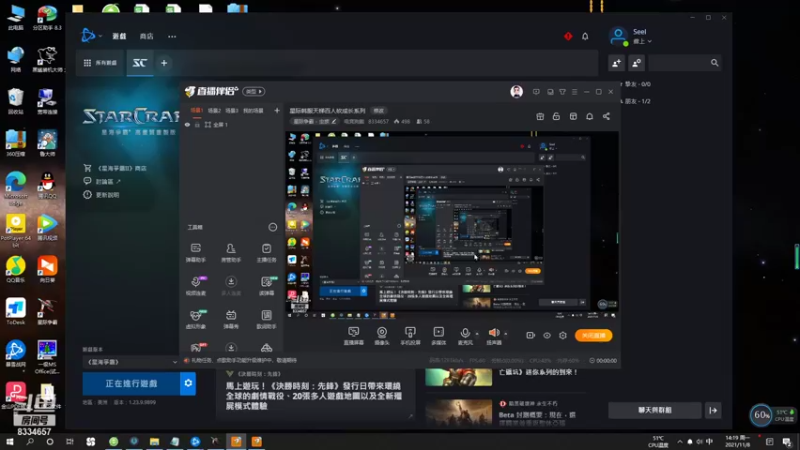The height and width of the screenshot is (450, 800).
Task: Open the 房管助手 tool icon
Action: pyautogui.click(x=231, y=253)
